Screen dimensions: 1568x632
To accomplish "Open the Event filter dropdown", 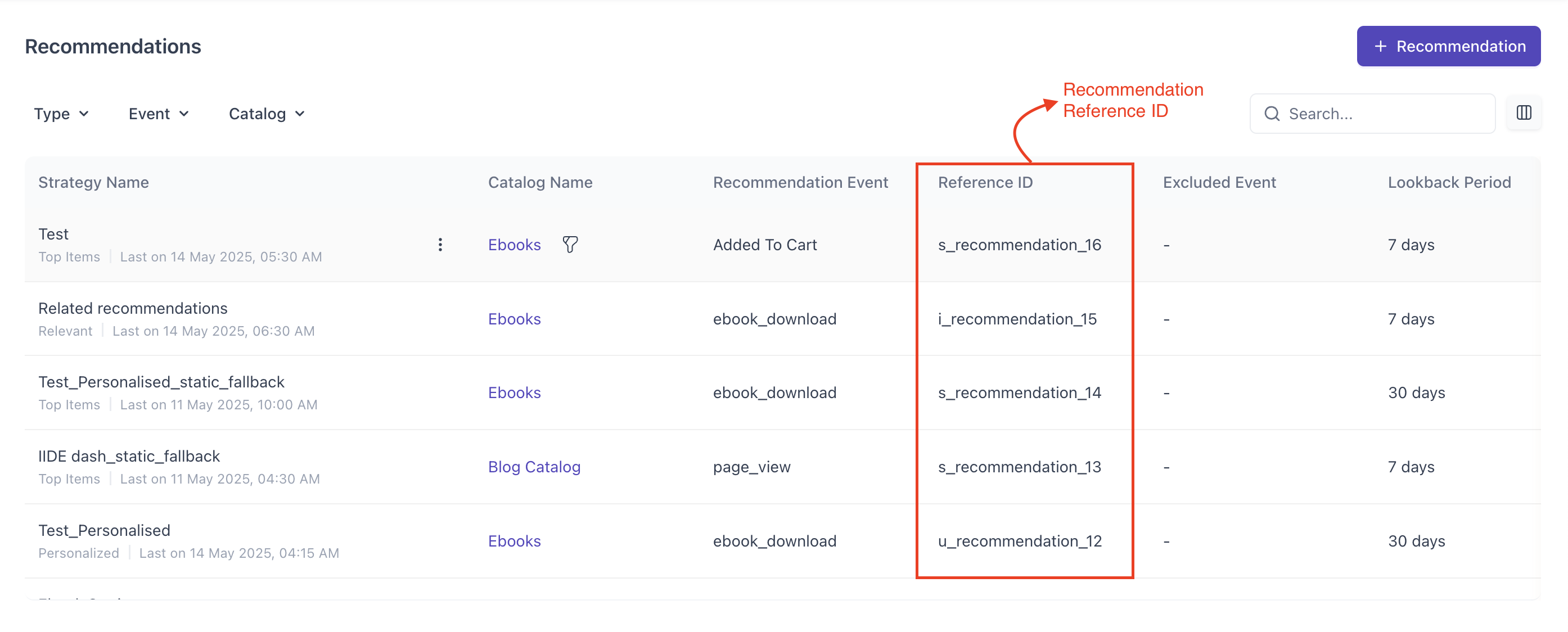I will [x=159, y=114].
